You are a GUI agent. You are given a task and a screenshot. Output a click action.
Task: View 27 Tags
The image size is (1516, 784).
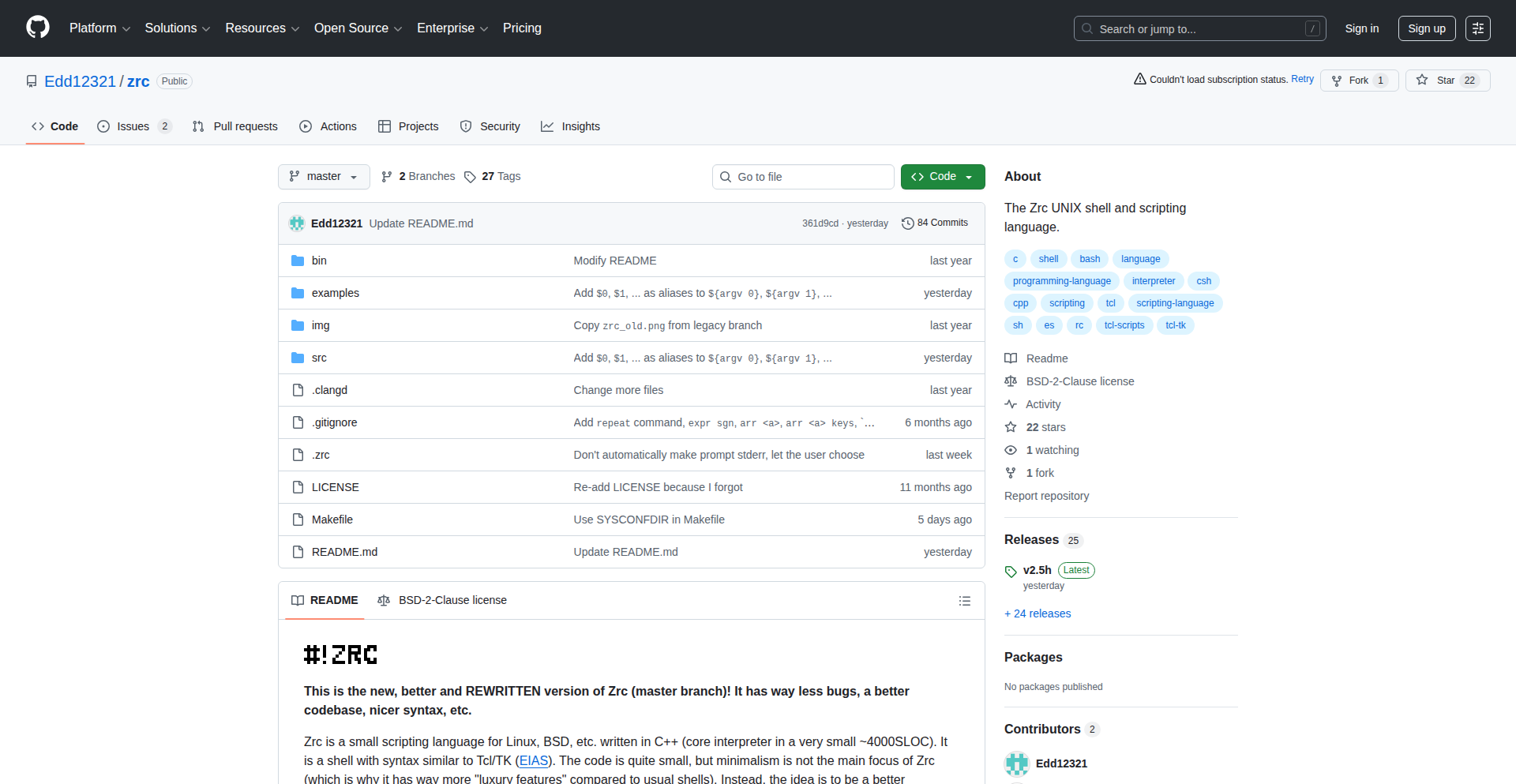click(492, 177)
